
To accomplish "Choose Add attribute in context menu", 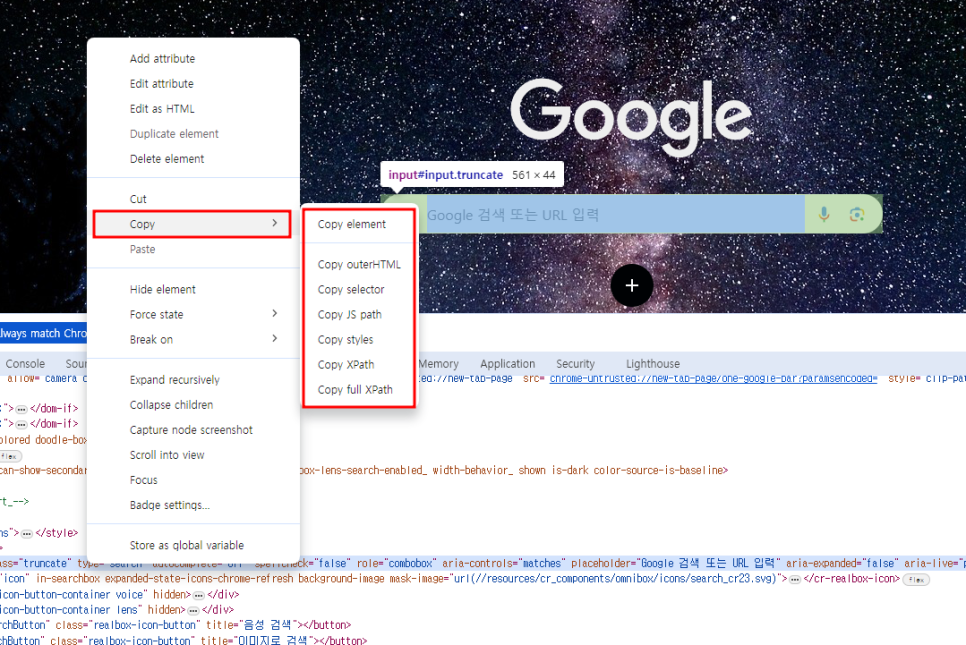I will click(x=162, y=59).
